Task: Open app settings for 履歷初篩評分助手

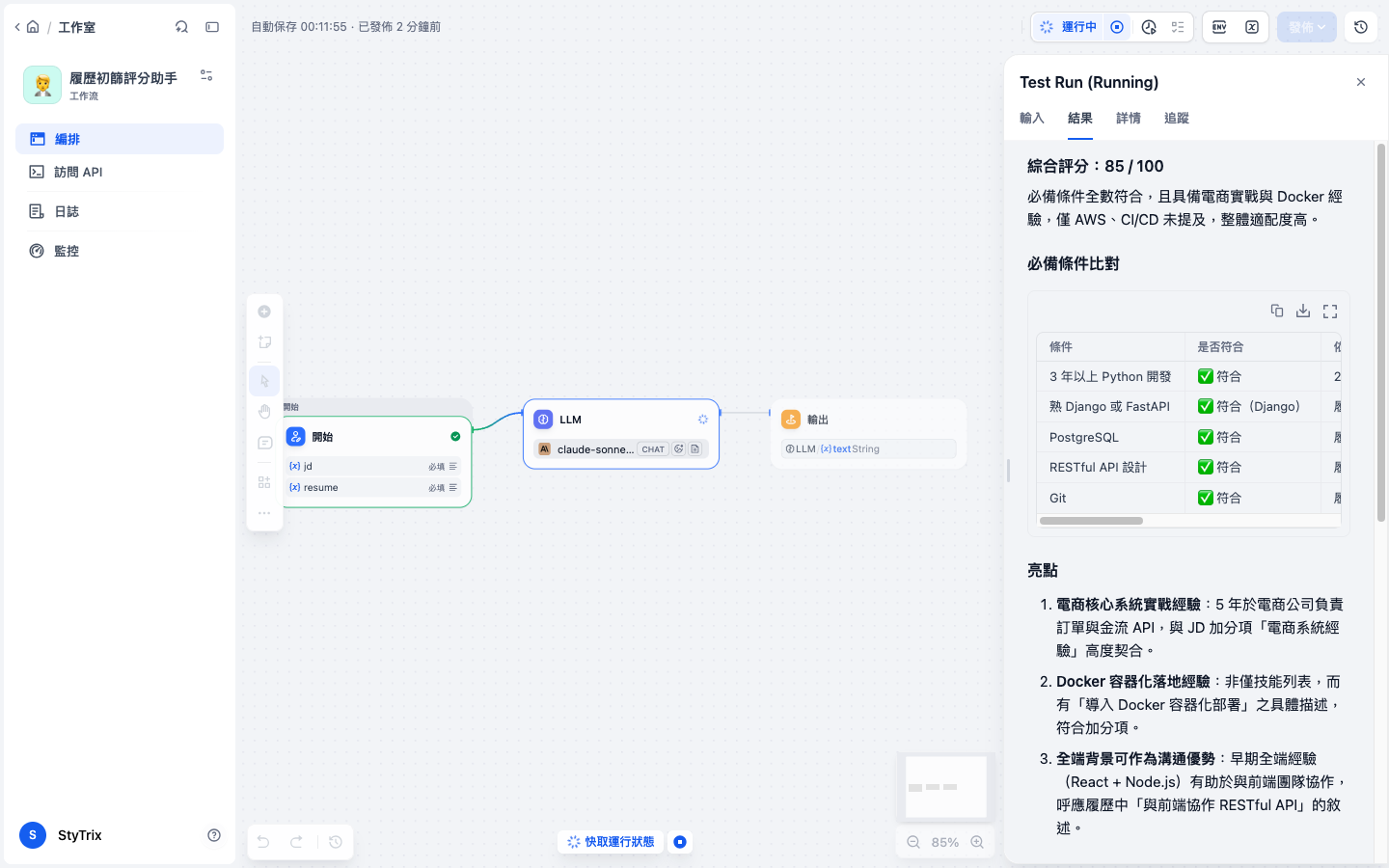Action: (206, 75)
